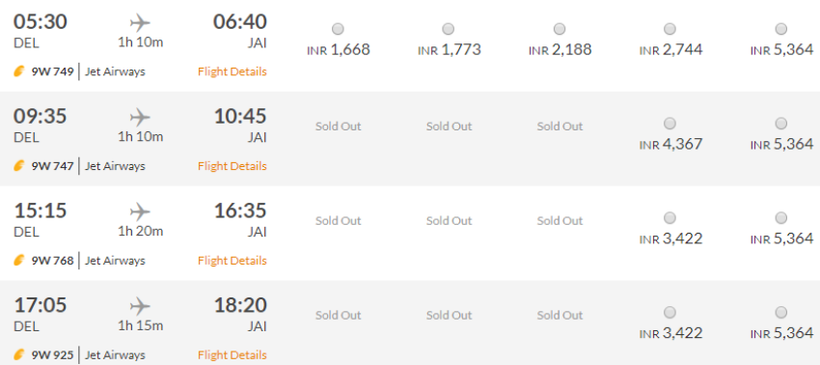Screen dimensions: 820x365
Task: Select INR 3,422 fare on 15:15 flight
Action: pos(669,218)
